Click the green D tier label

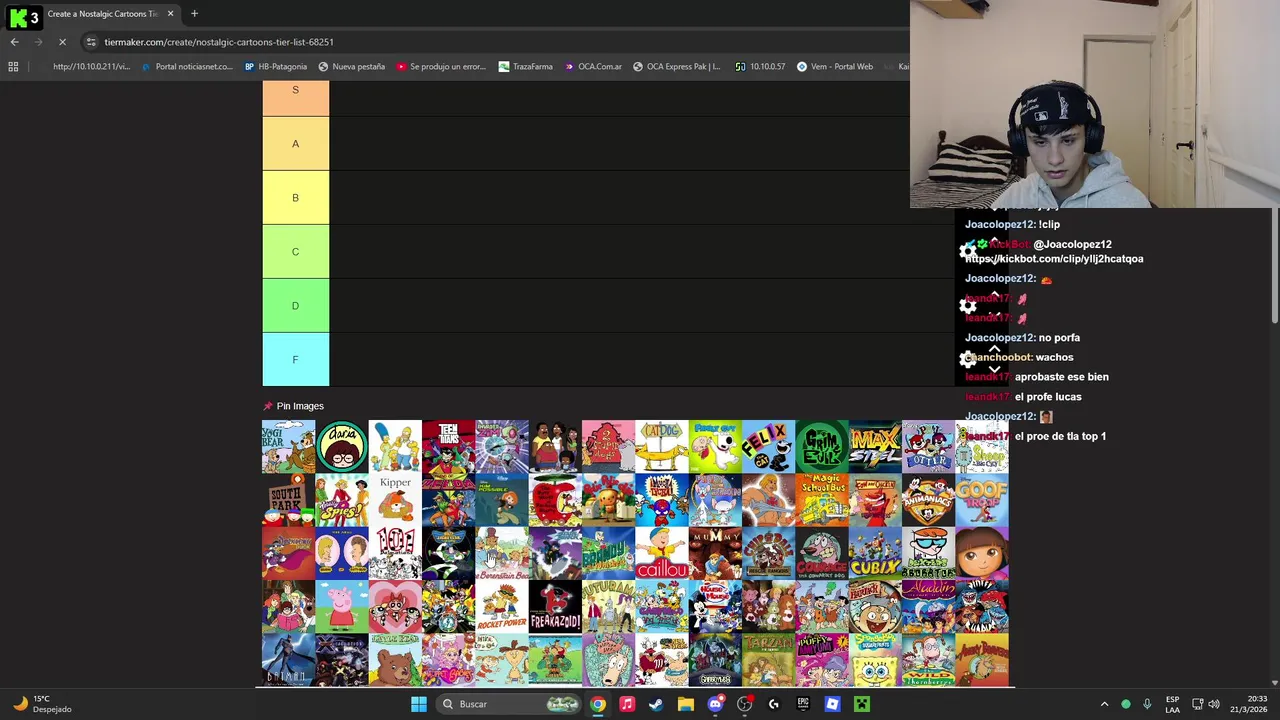click(295, 306)
